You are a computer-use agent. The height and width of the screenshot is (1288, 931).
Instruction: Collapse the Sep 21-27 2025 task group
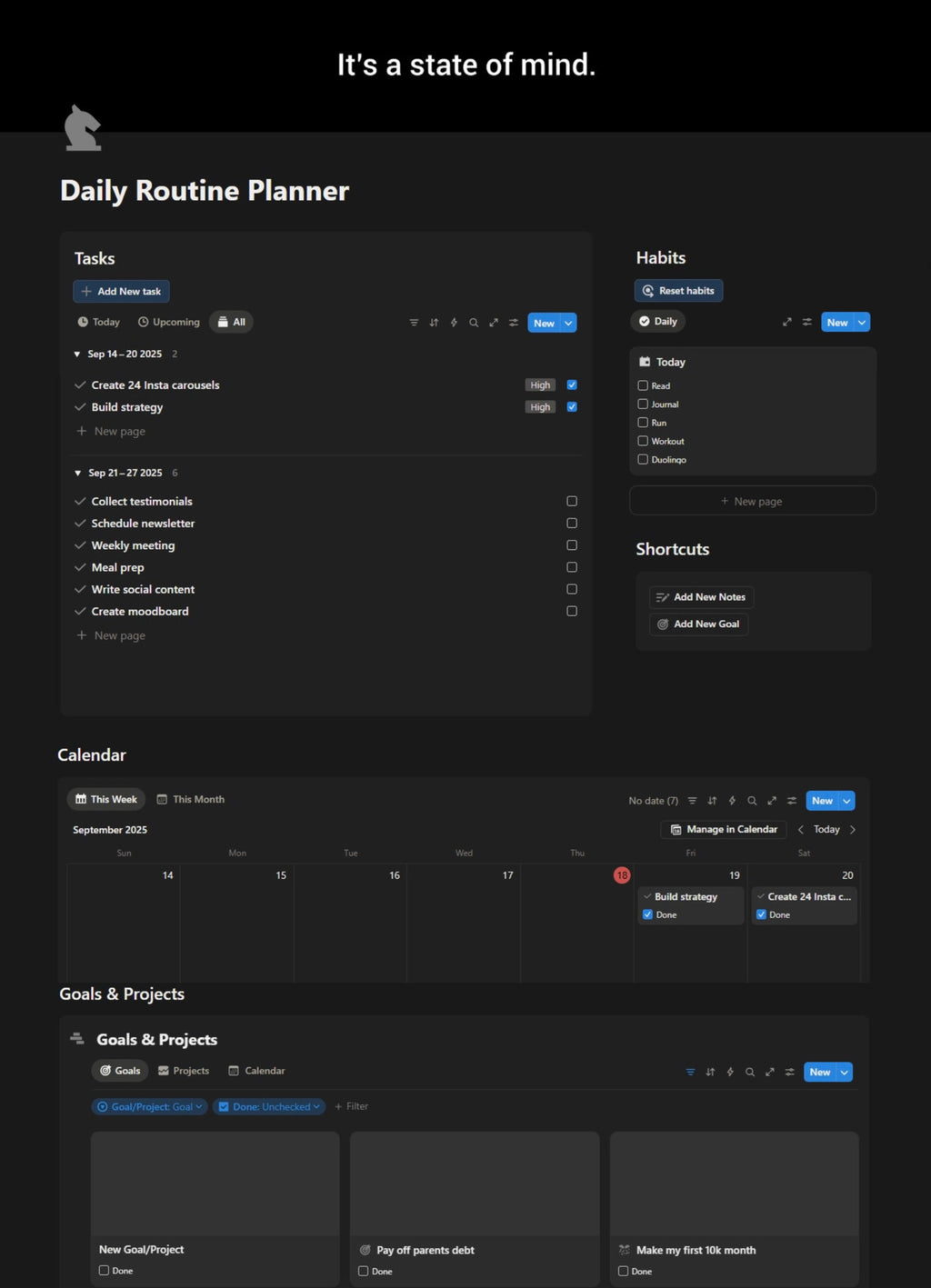(x=76, y=473)
